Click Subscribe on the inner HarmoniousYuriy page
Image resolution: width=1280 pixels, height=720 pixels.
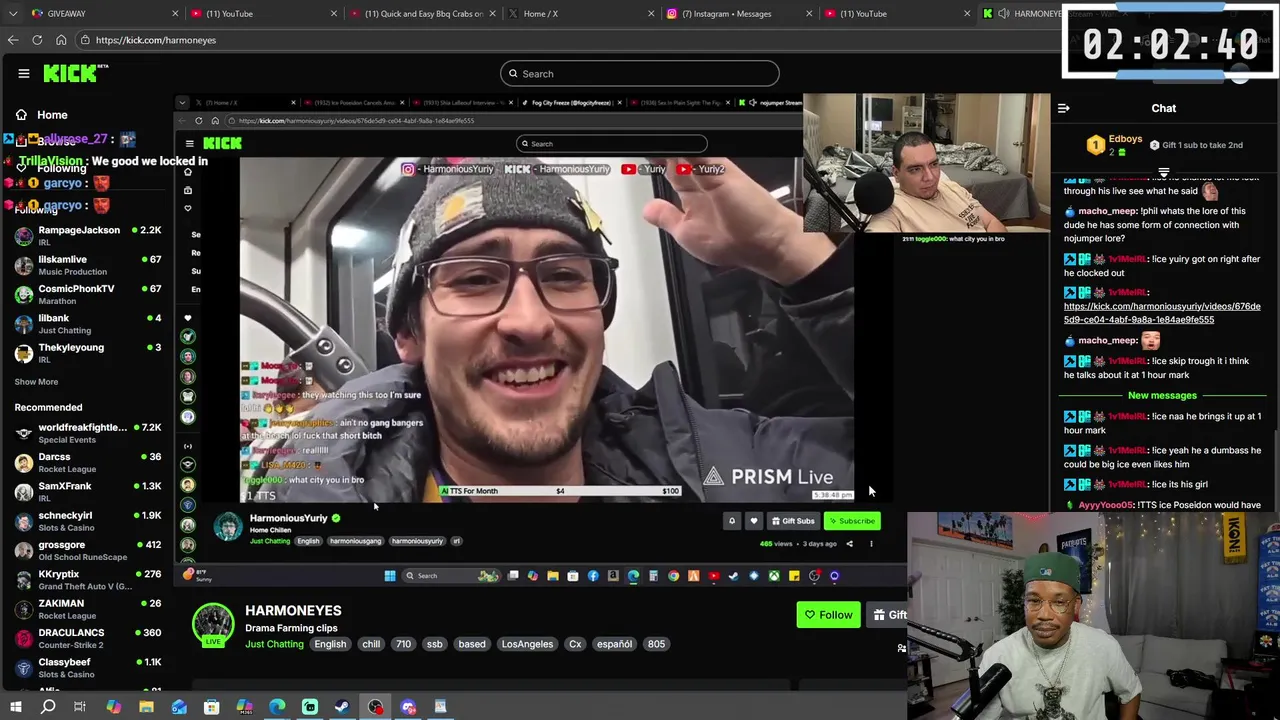(852, 521)
